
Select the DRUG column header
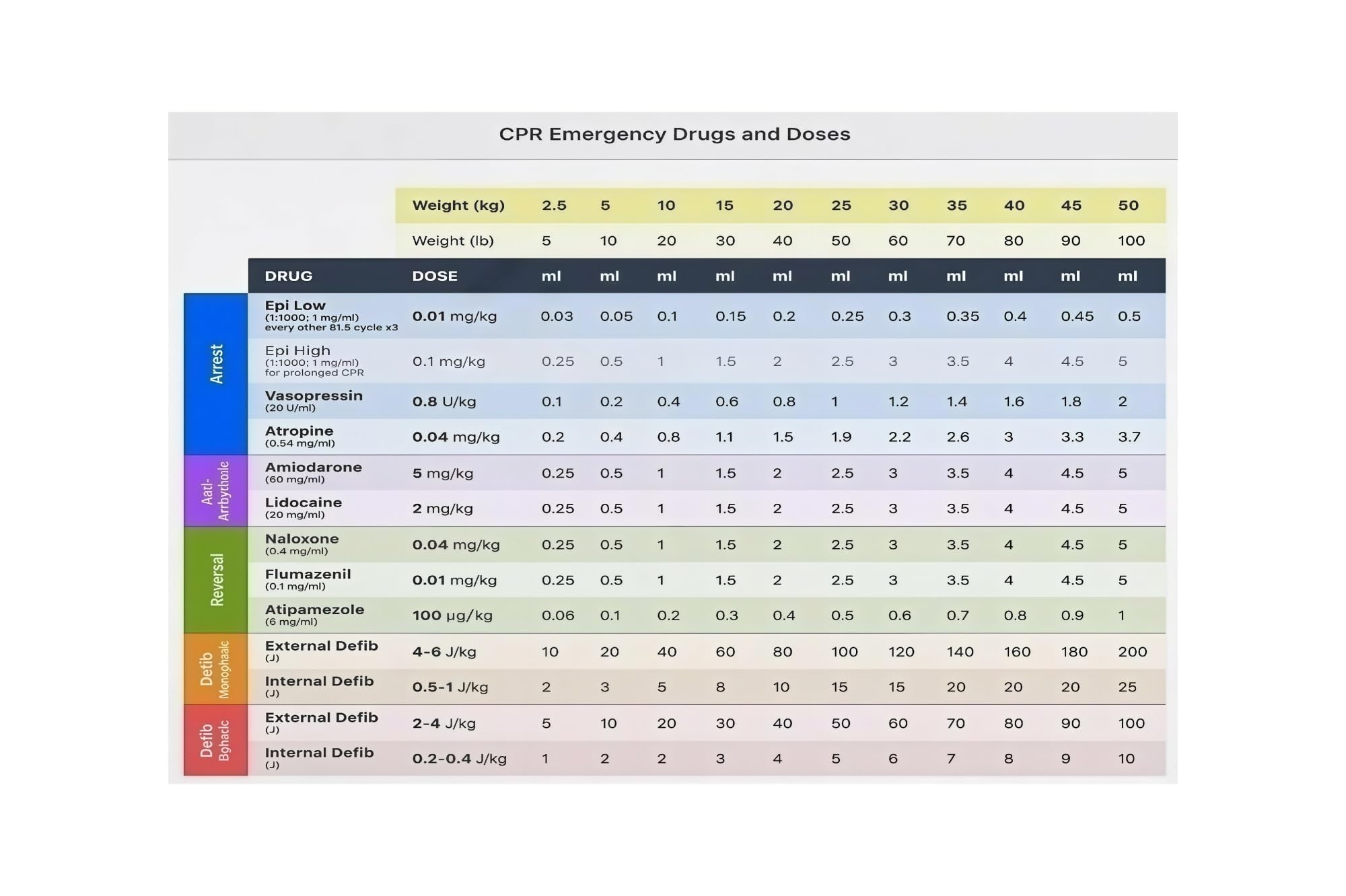289,276
